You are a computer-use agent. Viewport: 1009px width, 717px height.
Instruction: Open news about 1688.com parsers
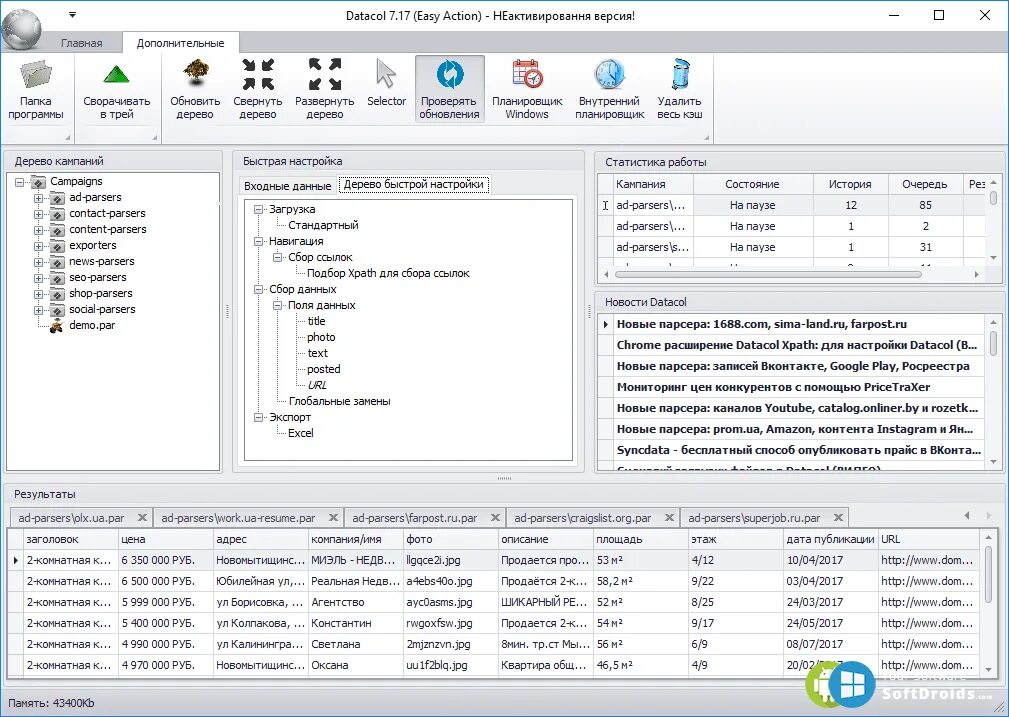(x=797, y=324)
